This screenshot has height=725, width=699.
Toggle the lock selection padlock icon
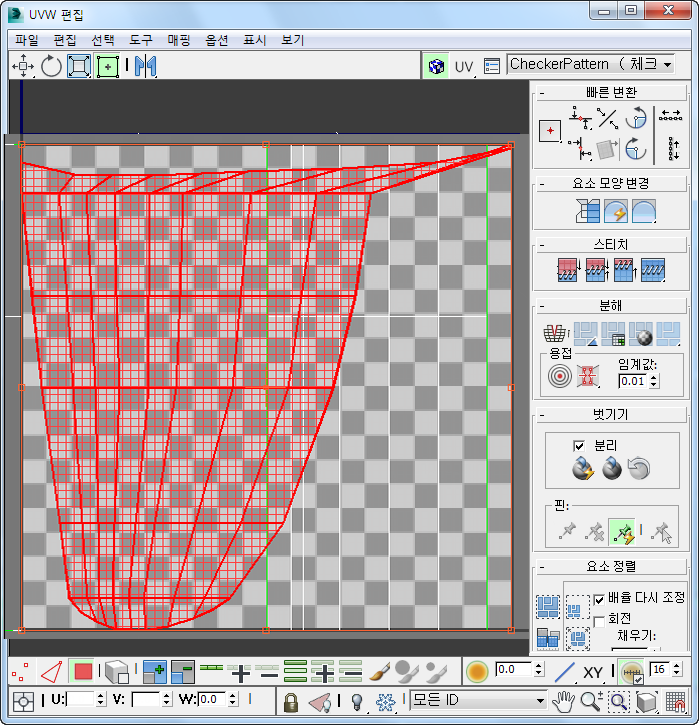point(291,702)
